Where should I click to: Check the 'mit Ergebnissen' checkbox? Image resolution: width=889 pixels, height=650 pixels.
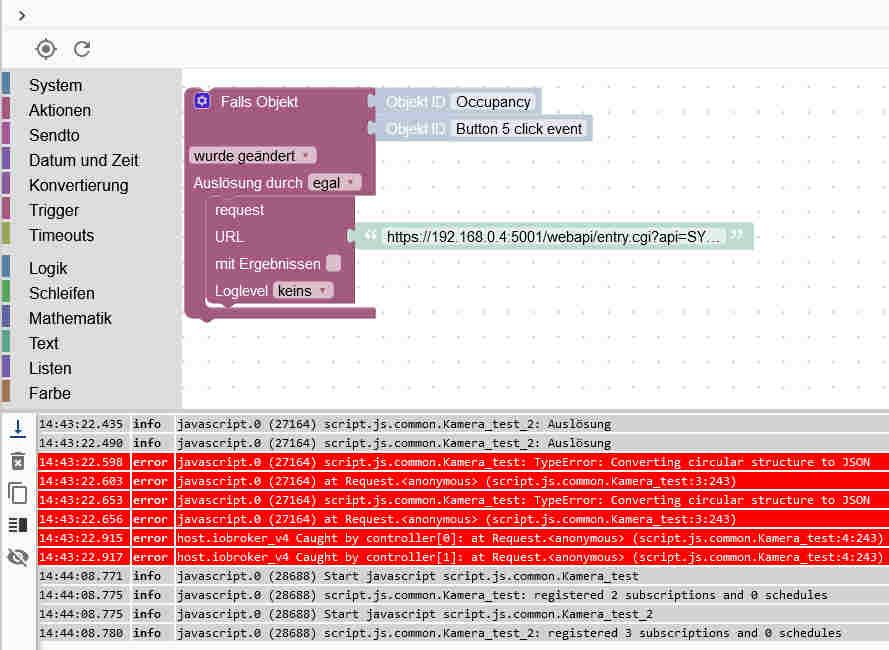pyautogui.click(x=334, y=263)
